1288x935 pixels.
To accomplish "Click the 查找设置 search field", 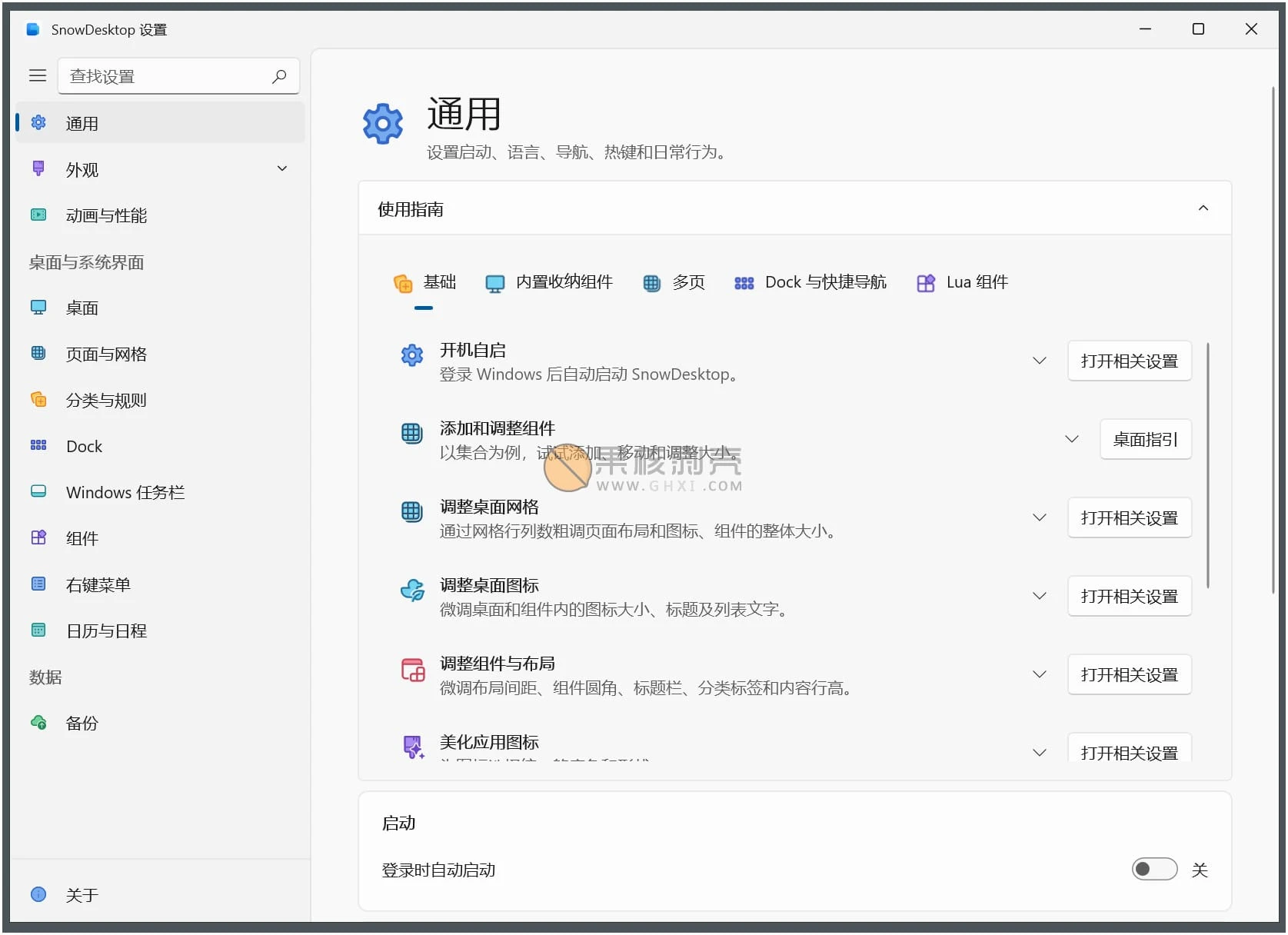I will 178,76.
